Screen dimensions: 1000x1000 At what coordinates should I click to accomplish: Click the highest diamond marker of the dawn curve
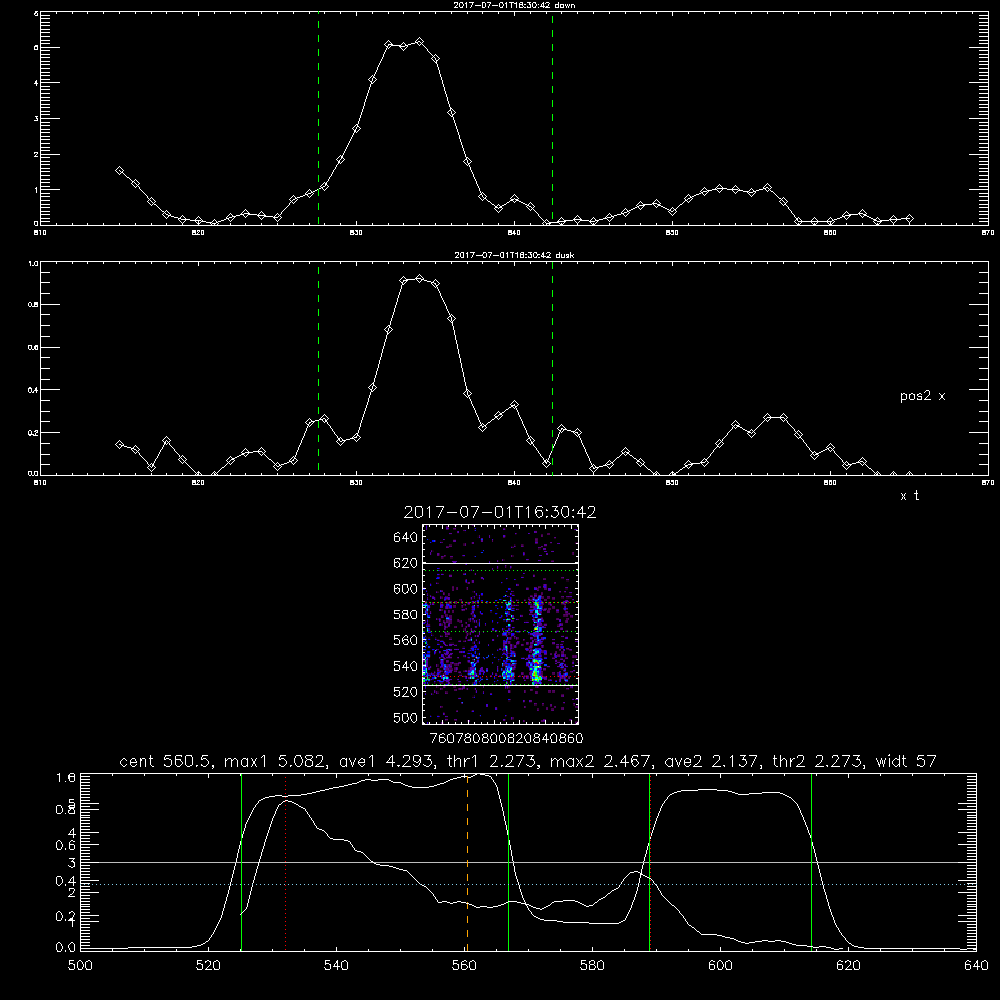pos(419,42)
